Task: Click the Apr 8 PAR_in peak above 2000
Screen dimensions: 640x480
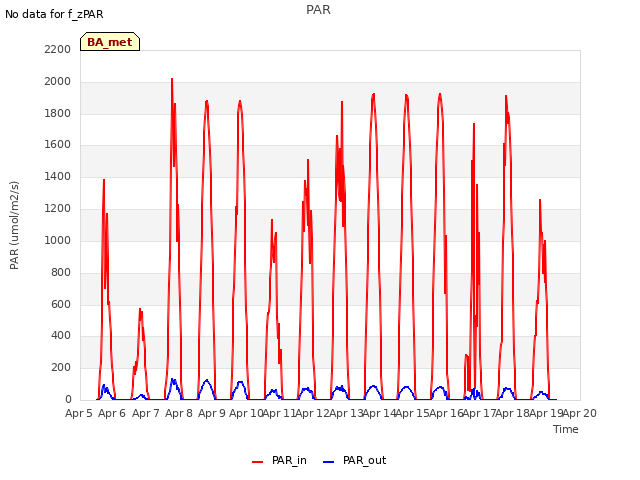Action: pos(172,80)
